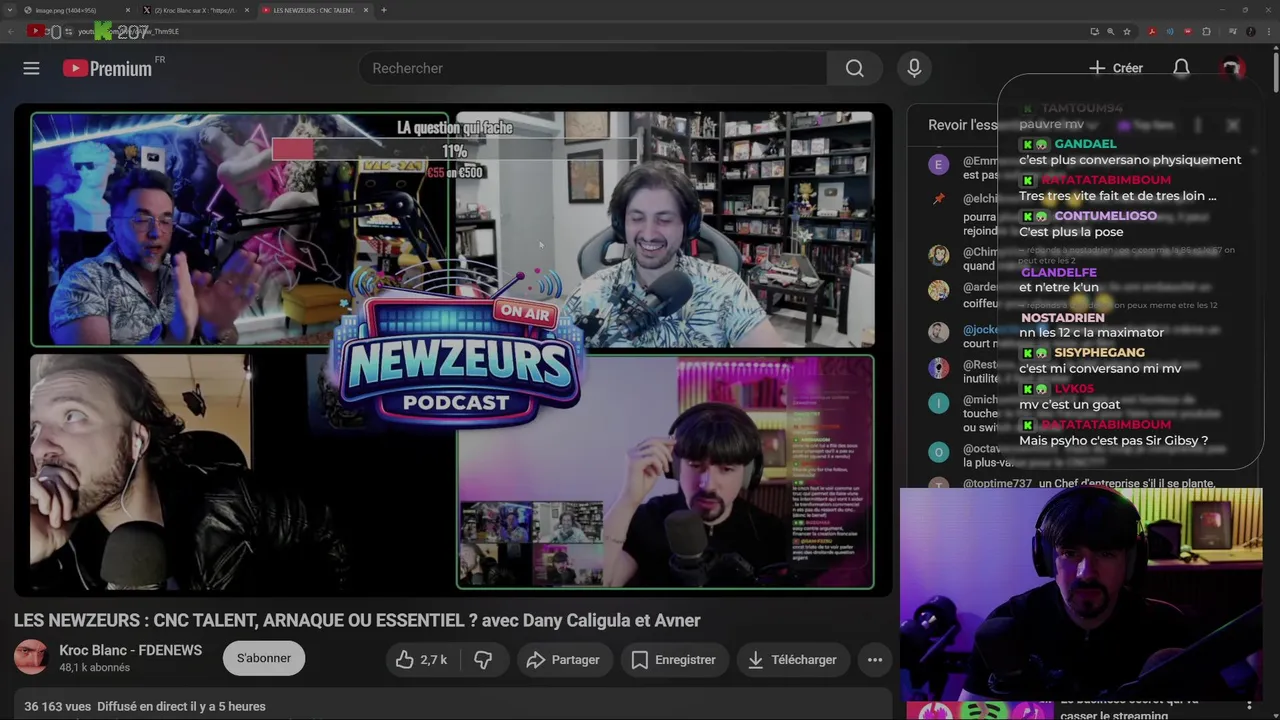Click the red extension icon beside puzzle
The width and height of the screenshot is (1280, 720).
(1188, 31)
